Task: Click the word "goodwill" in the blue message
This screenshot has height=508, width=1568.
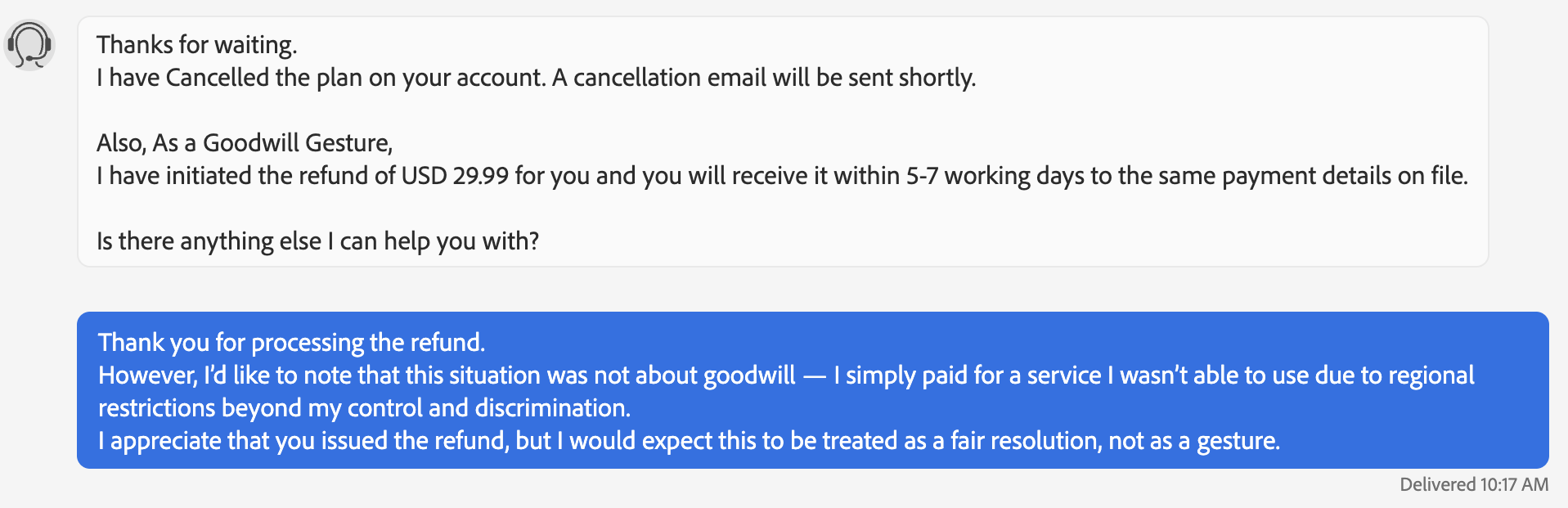Action: (749, 375)
